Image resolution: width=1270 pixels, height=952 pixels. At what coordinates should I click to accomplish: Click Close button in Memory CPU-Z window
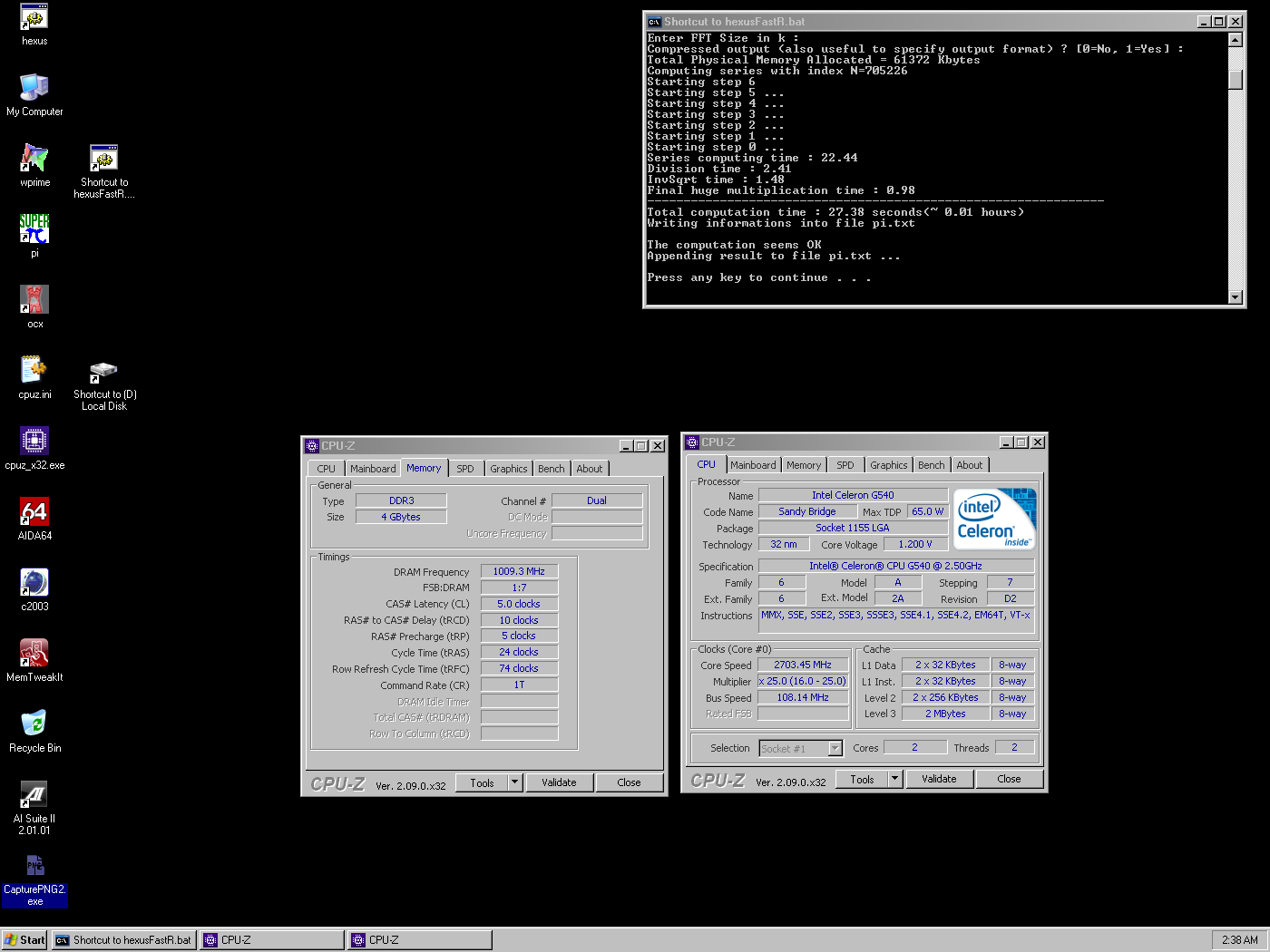(x=629, y=782)
